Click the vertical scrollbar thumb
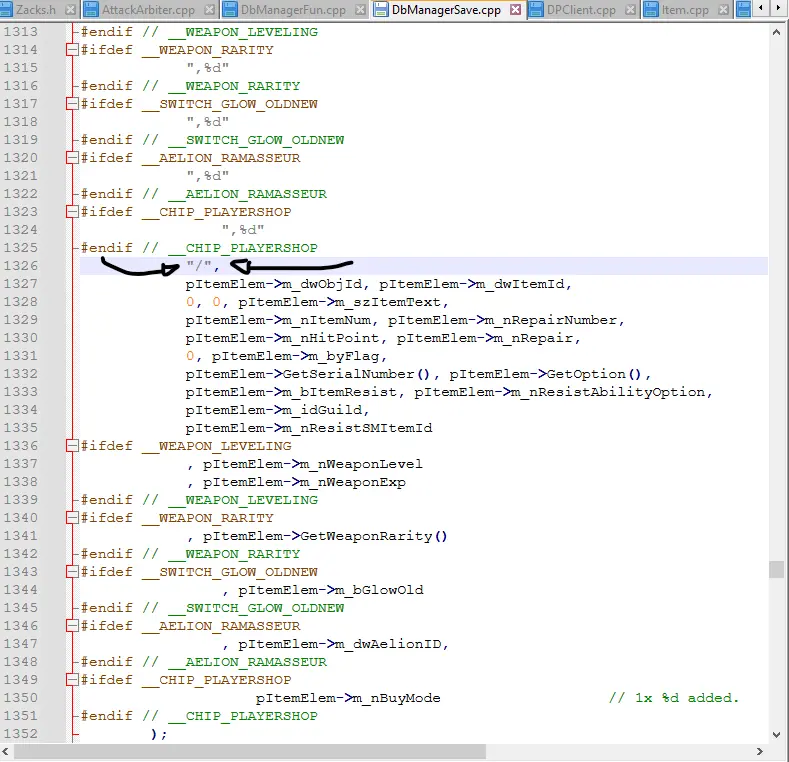 point(776,570)
